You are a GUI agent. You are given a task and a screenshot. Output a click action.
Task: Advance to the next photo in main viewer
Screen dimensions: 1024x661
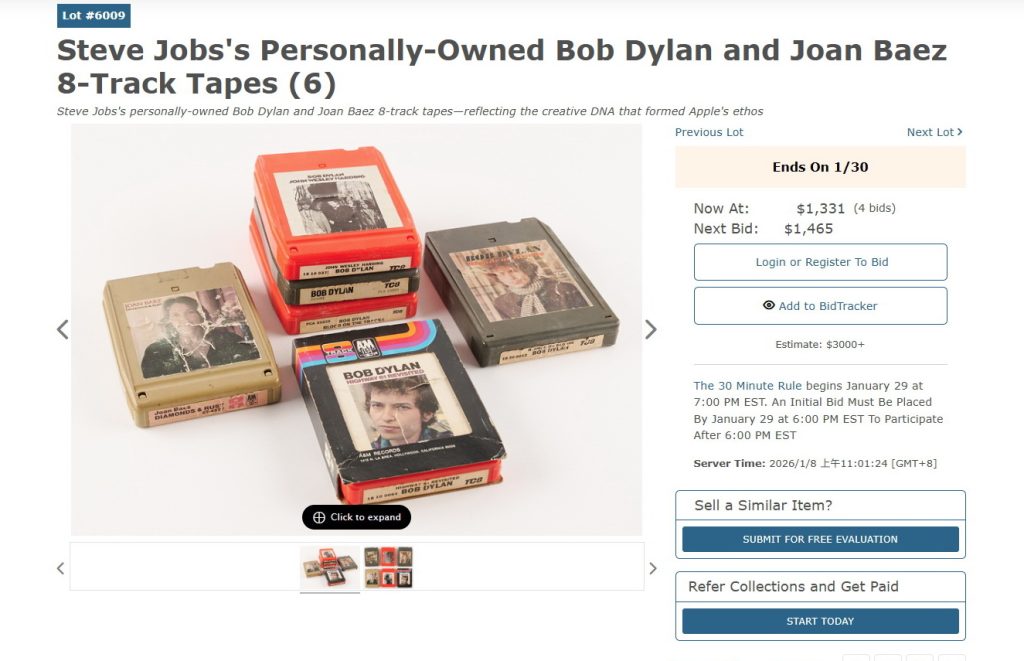[x=650, y=329]
